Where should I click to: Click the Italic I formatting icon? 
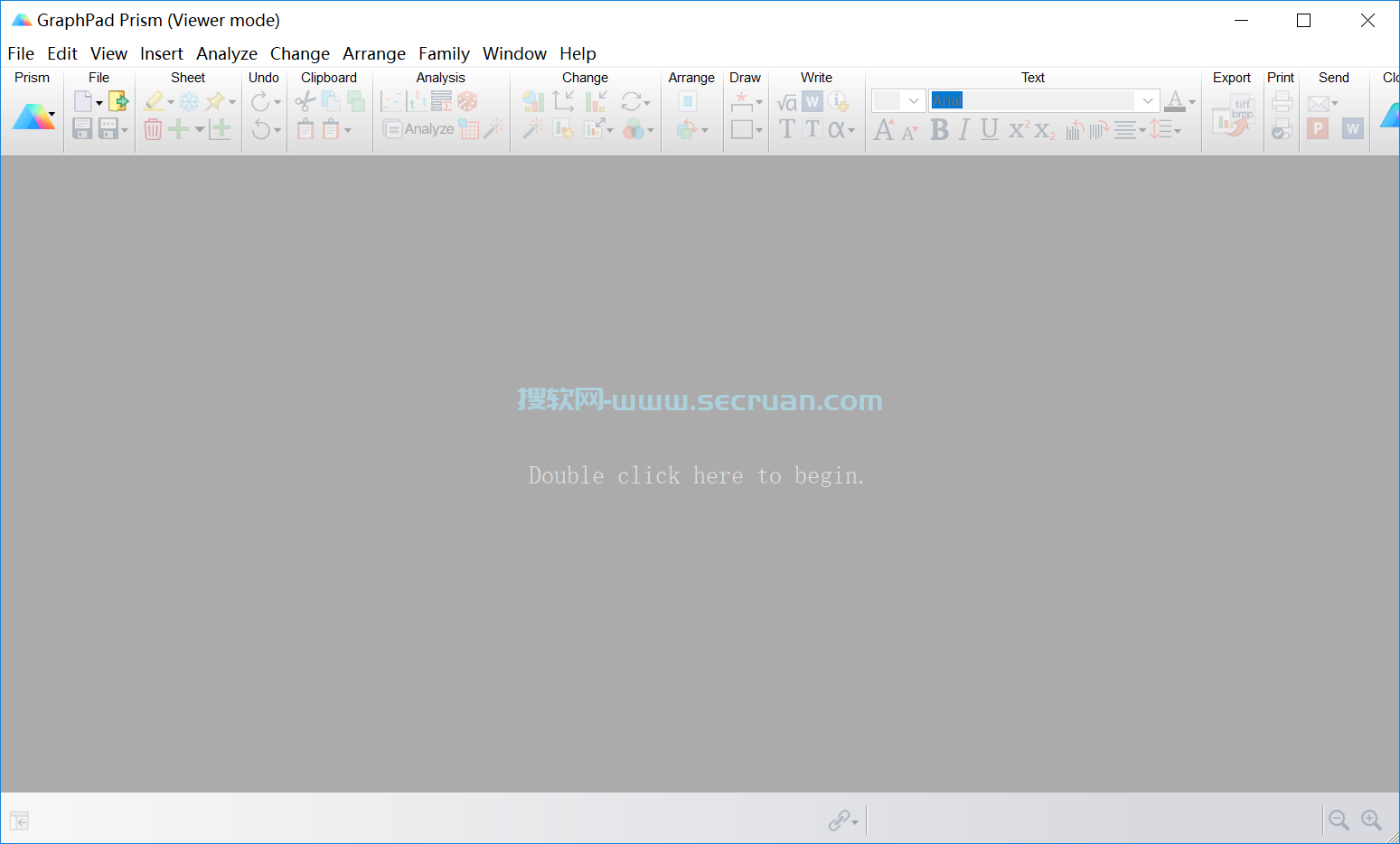coord(964,130)
